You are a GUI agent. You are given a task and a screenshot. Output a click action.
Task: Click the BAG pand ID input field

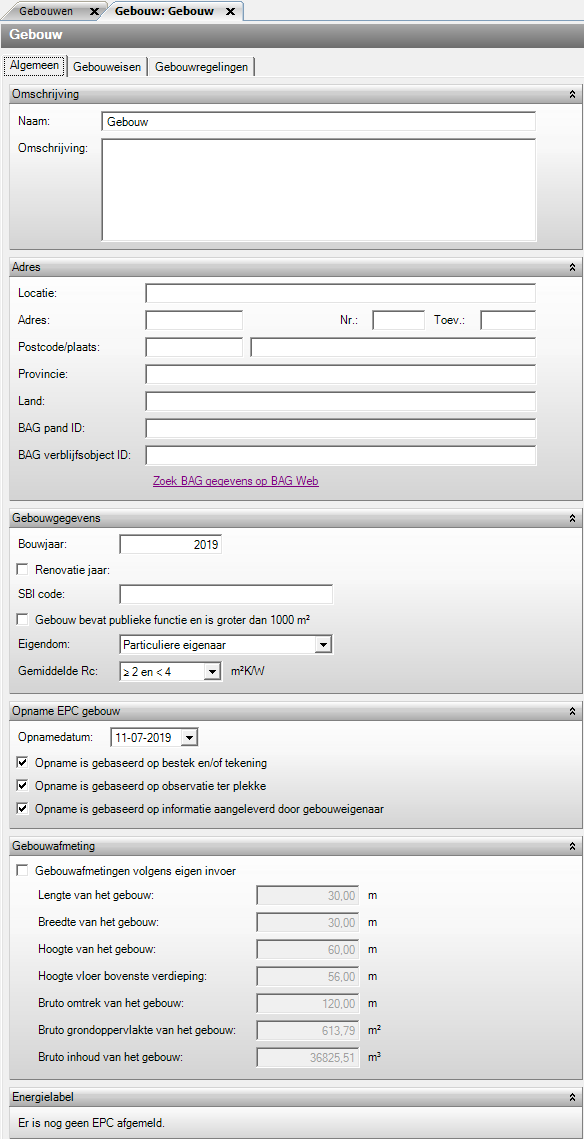coord(341,428)
